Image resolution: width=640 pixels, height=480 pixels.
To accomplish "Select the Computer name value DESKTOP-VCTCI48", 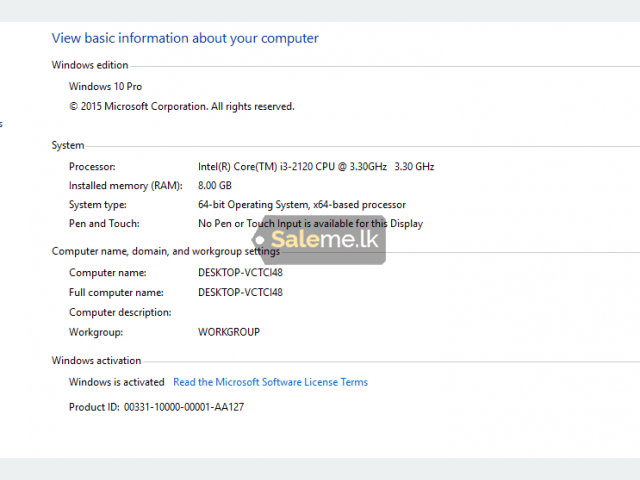I will 240,273.
